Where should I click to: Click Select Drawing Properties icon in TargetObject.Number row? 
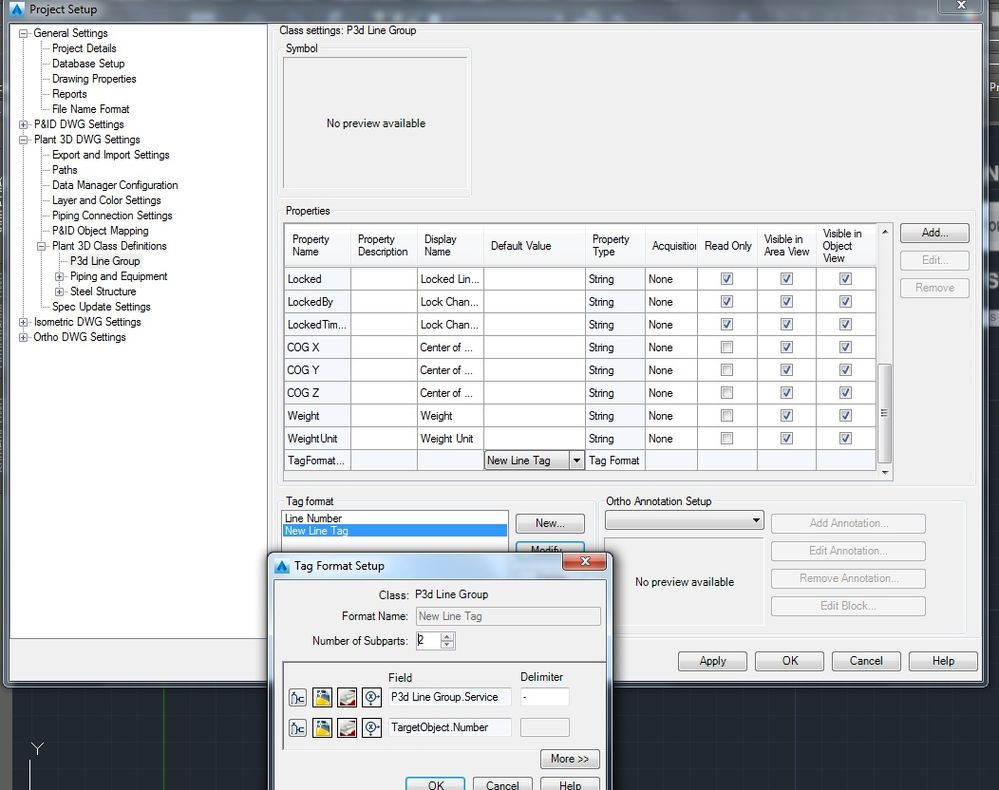322,728
